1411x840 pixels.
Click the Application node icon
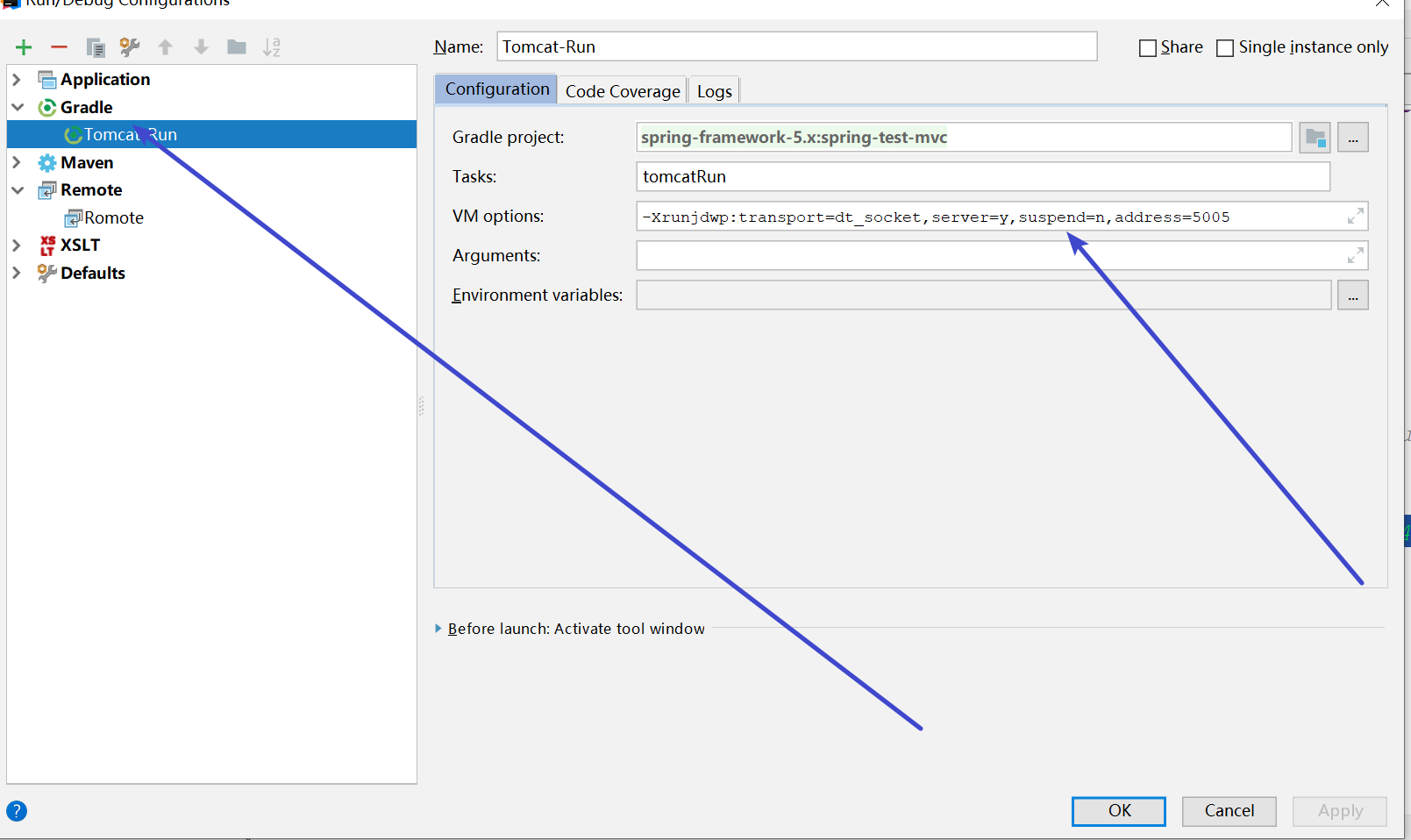click(47, 80)
